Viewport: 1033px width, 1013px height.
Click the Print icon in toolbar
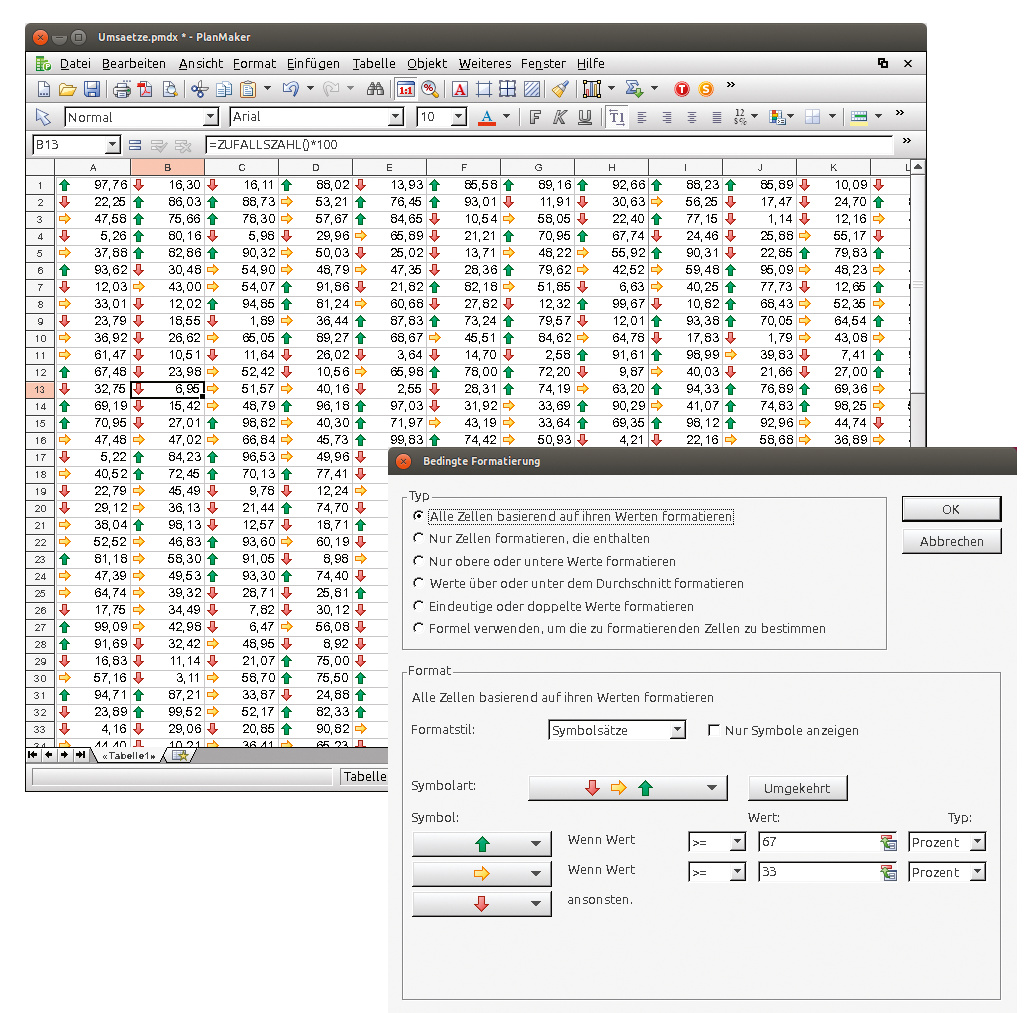point(122,89)
